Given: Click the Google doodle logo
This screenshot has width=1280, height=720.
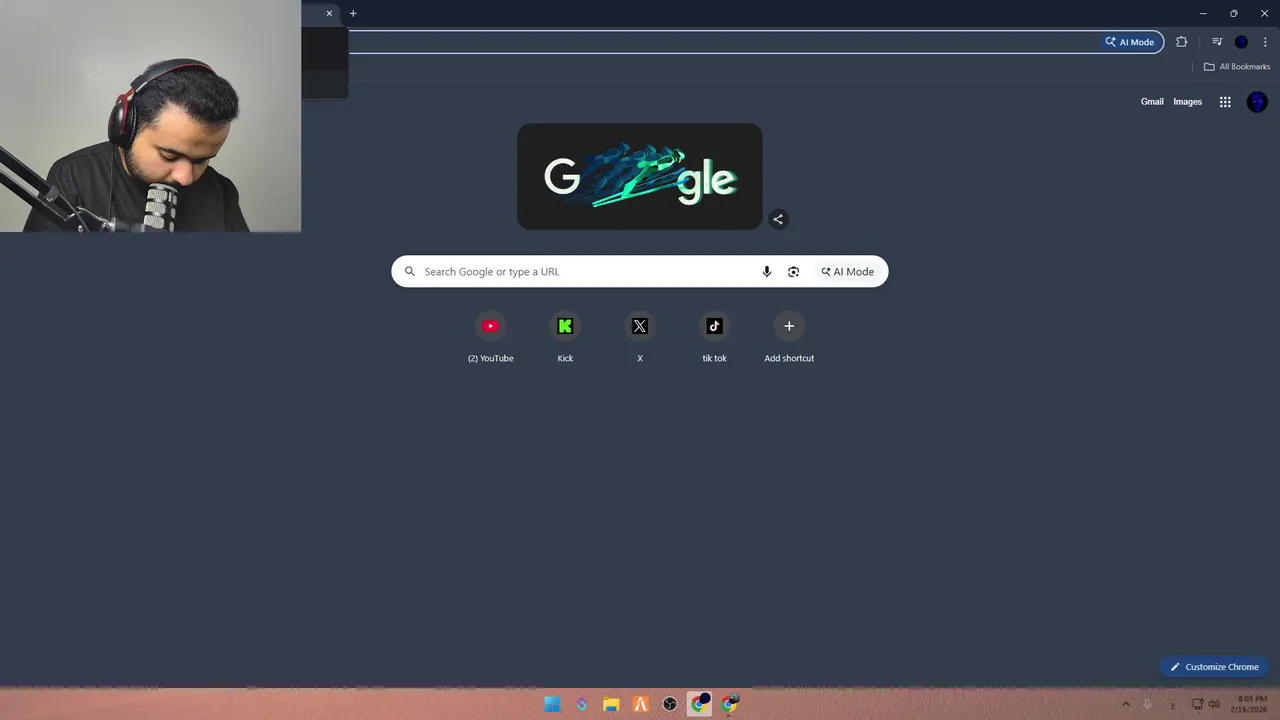Looking at the screenshot, I should point(640,177).
